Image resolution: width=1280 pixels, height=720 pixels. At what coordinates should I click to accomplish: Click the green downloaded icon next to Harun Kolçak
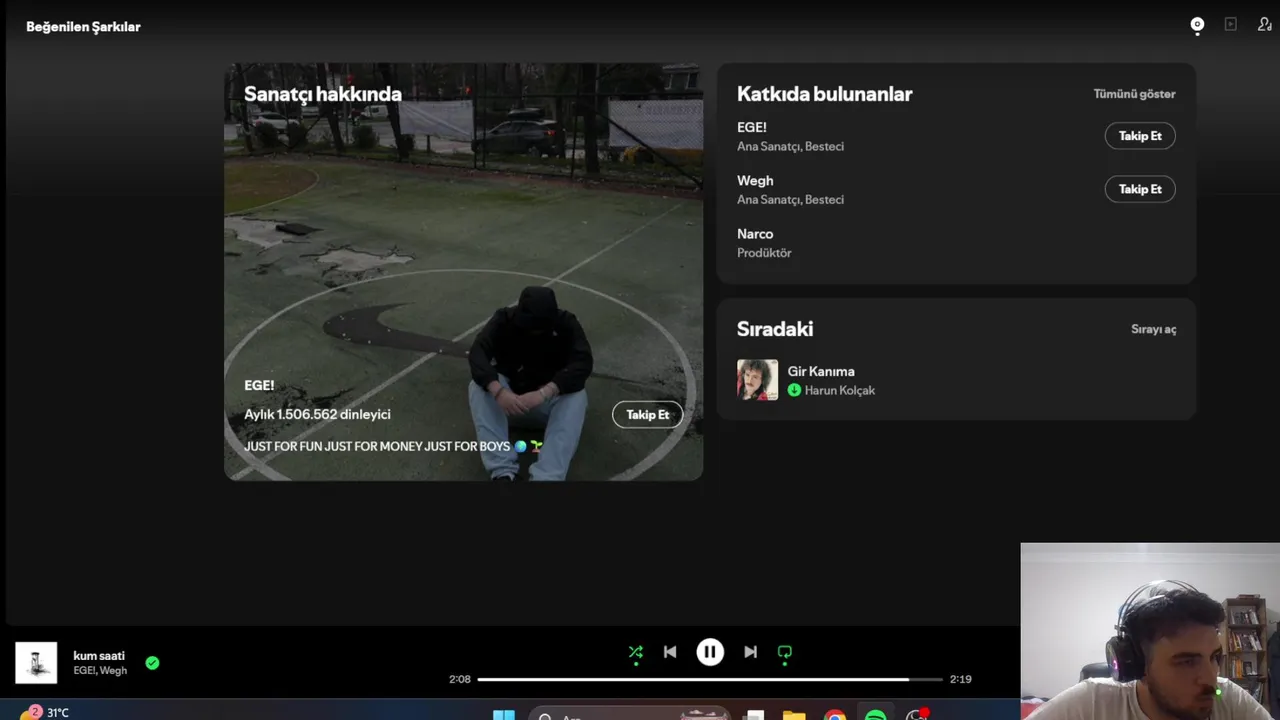point(794,390)
